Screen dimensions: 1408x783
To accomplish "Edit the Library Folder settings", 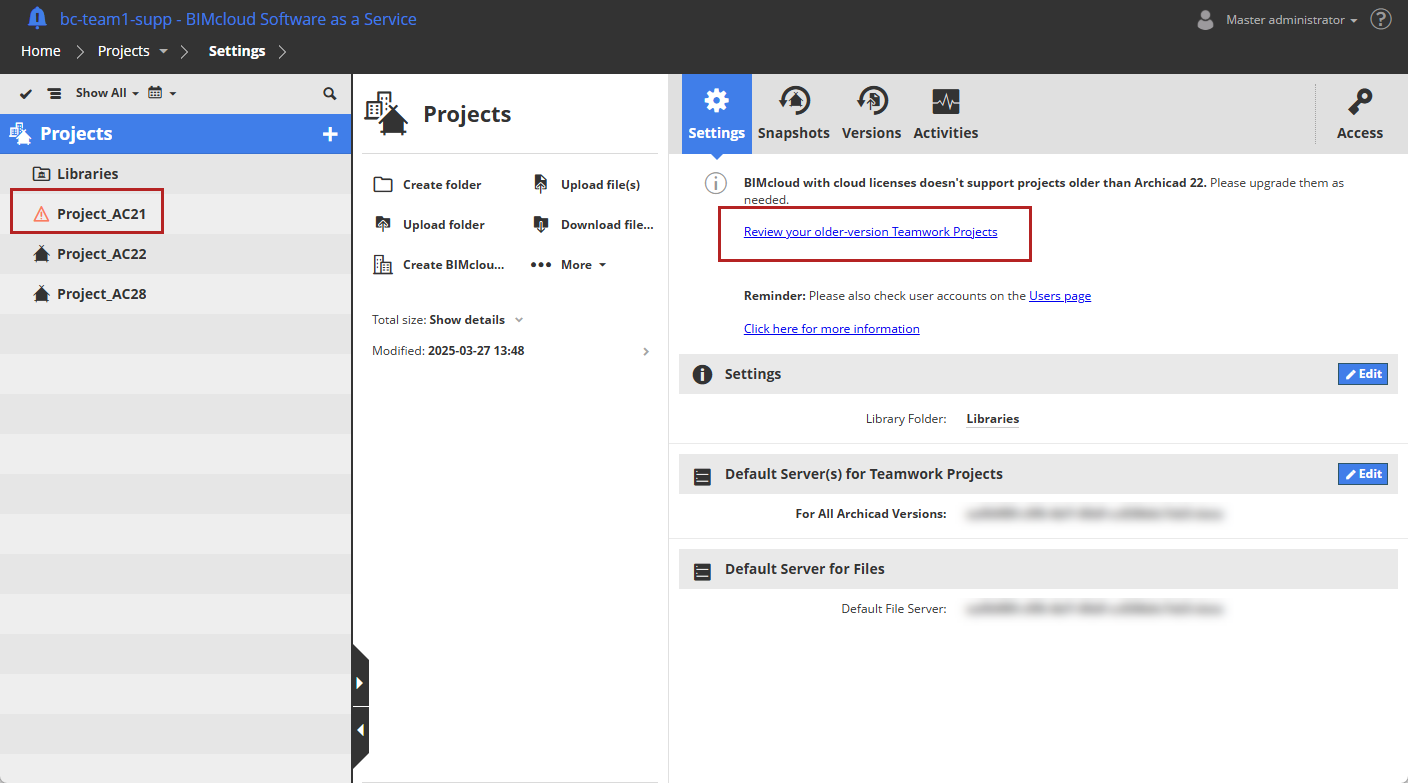I will tap(1363, 374).
